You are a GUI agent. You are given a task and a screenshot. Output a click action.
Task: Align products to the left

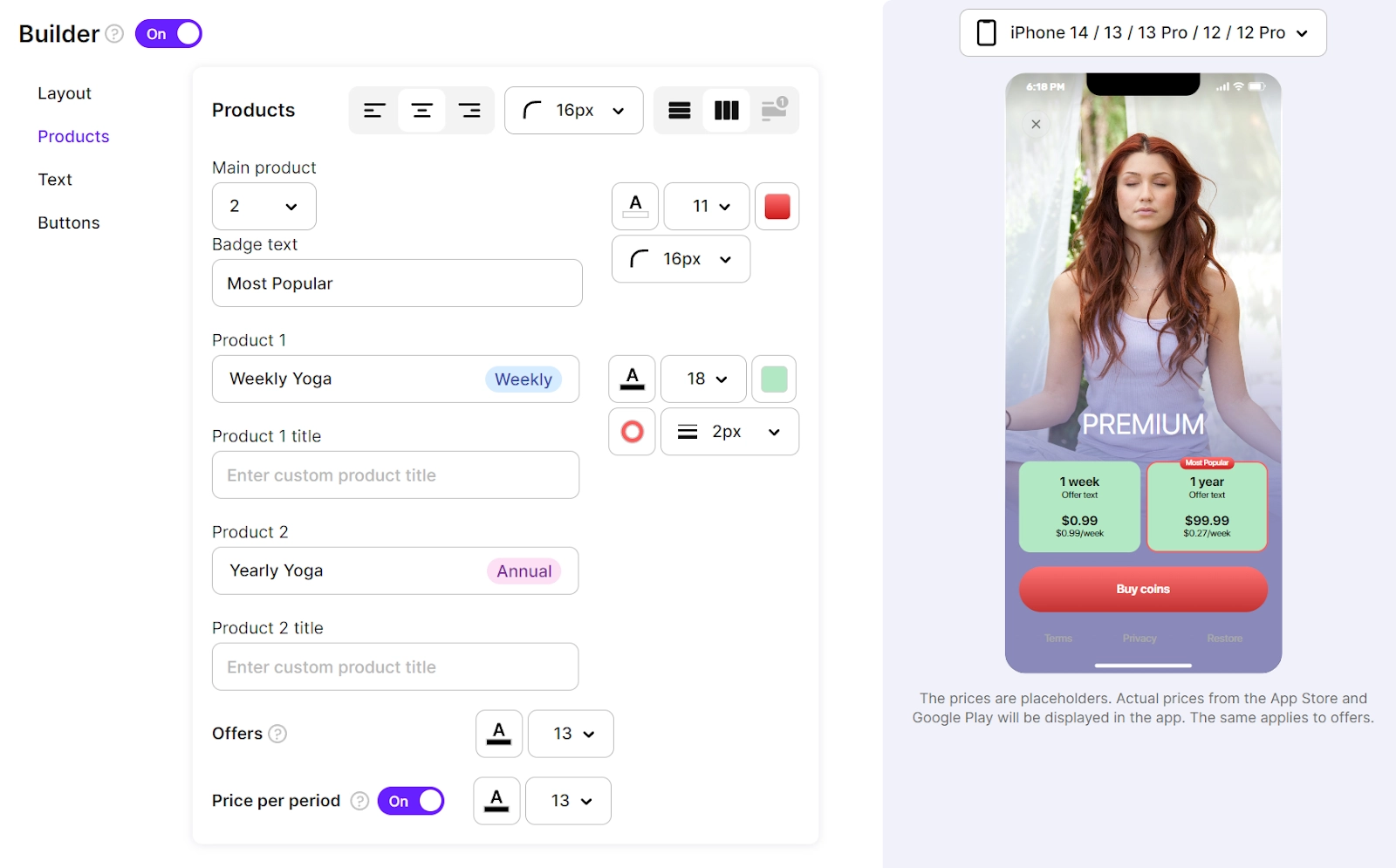pyautogui.click(x=374, y=110)
